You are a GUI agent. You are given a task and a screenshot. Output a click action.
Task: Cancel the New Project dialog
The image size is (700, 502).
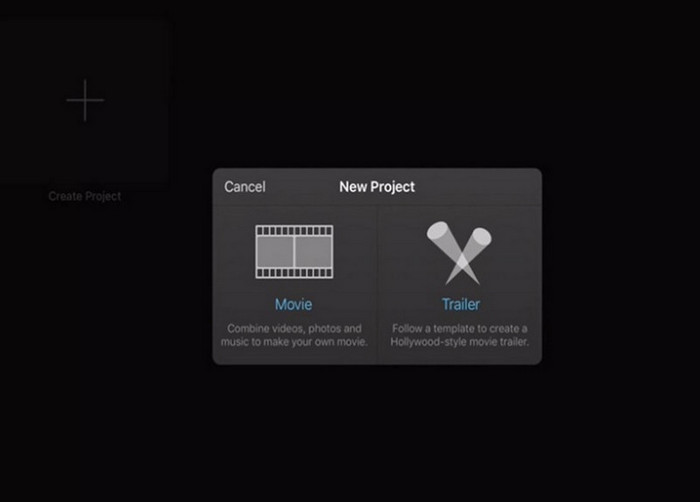(x=245, y=187)
